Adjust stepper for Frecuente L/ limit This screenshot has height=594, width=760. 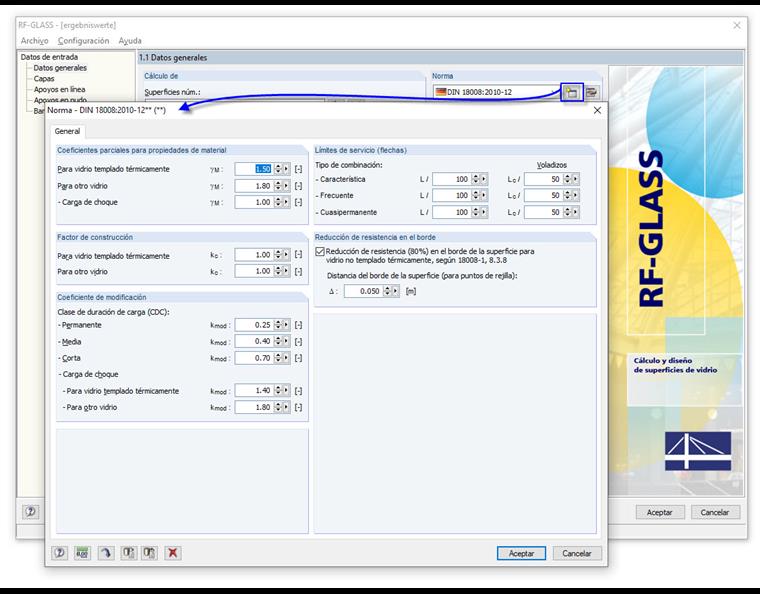tap(475, 196)
